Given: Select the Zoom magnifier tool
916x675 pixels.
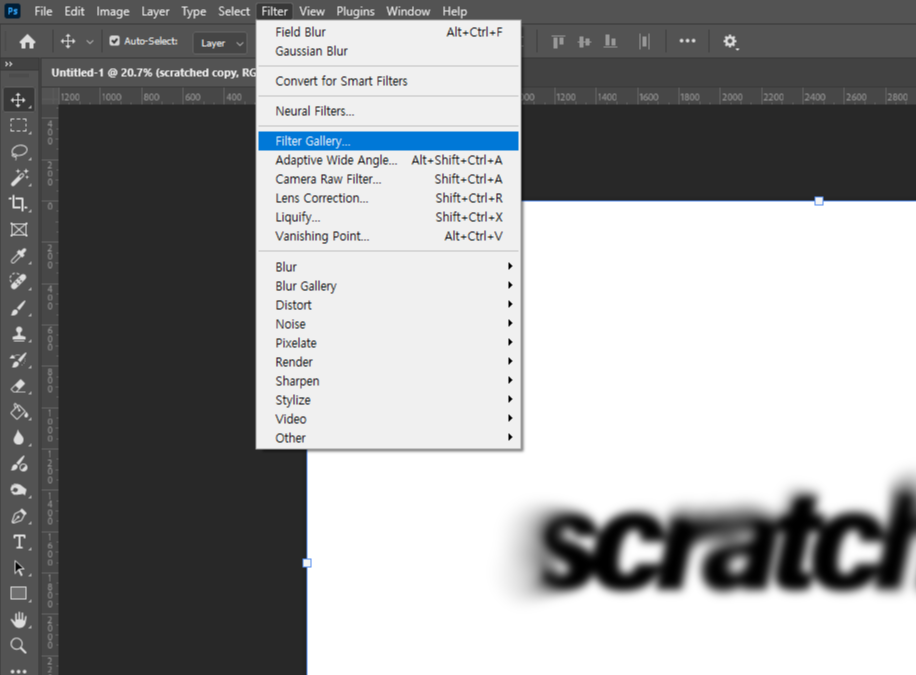Looking at the screenshot, I should click(19, 646).
